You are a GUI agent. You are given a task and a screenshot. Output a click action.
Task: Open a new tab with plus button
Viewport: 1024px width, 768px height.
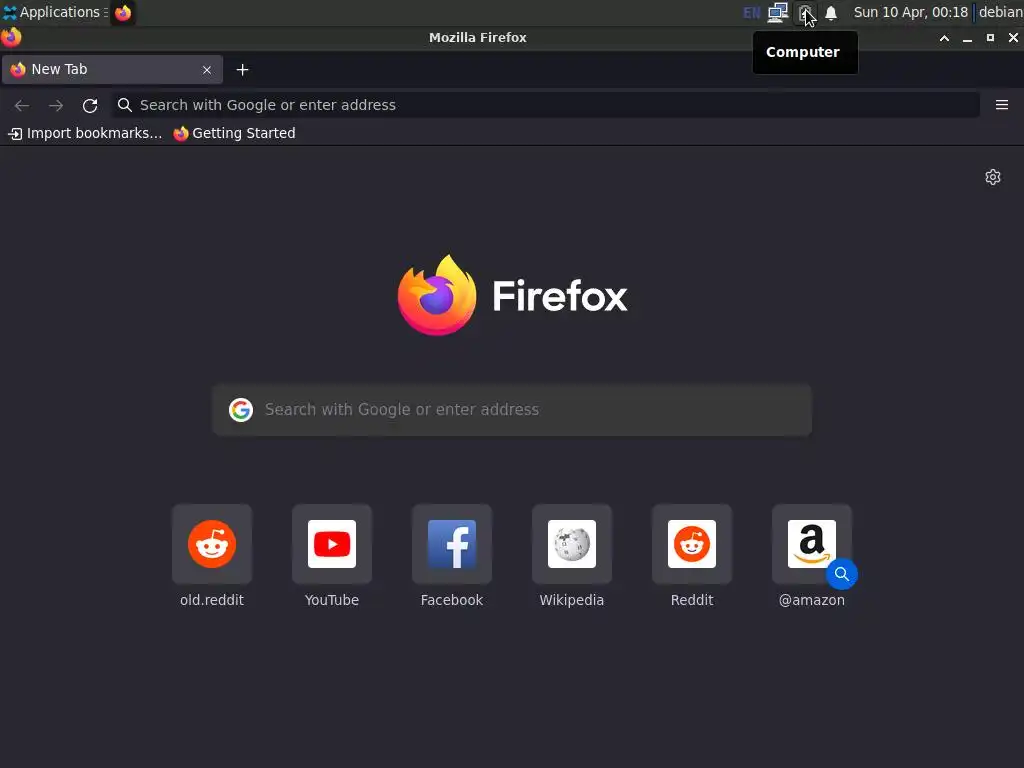[242, 69]
